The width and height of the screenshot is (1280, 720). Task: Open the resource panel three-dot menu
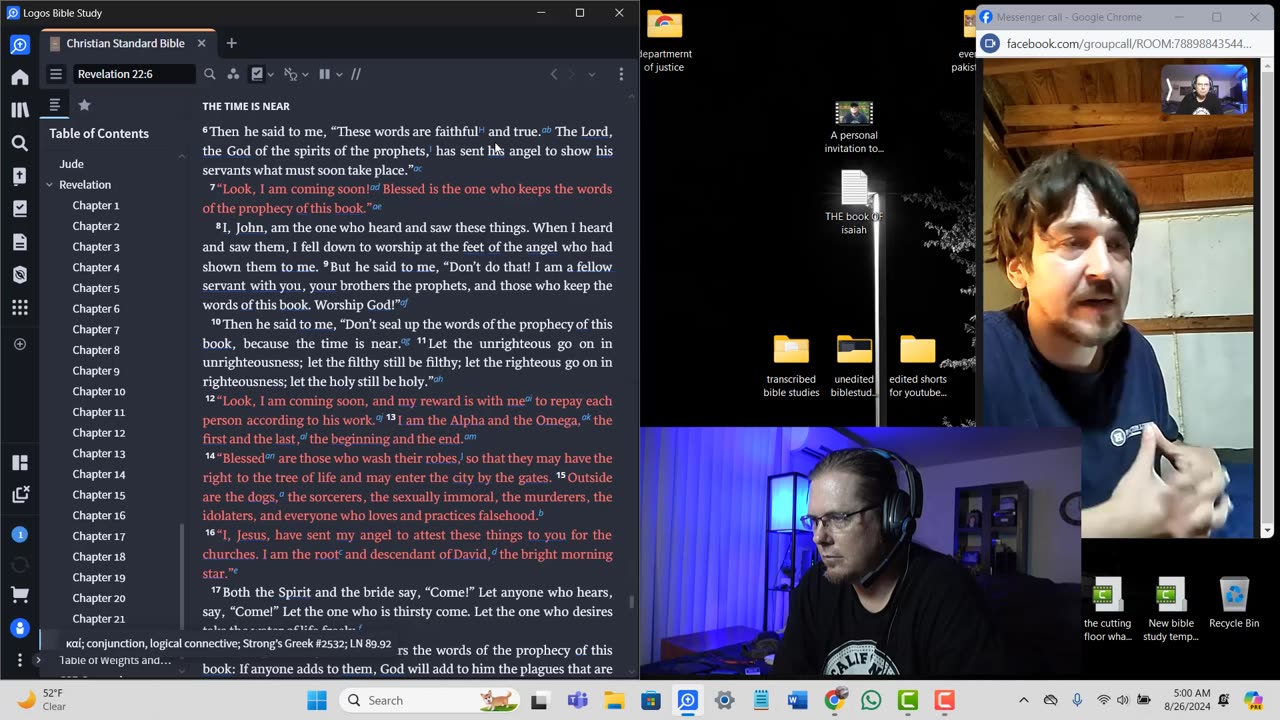(x=621, y=74)
